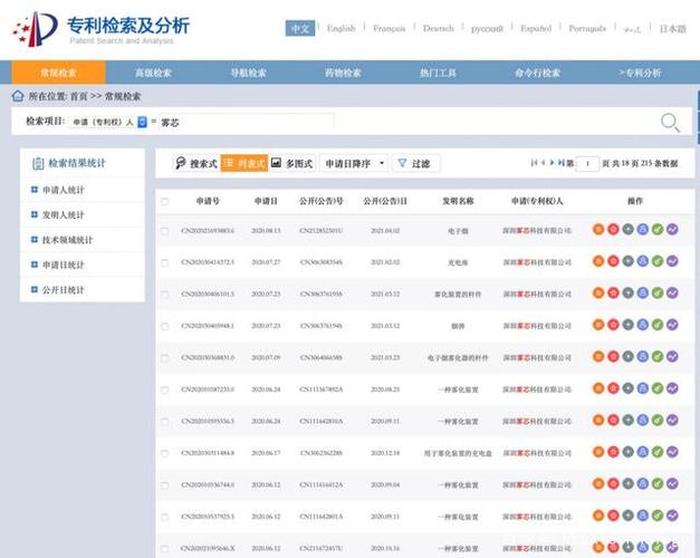The height and width of the screenshot is (558, 700).
Task: Click gray plus icon in 电子烟 row
Action: tap(628, 229)
